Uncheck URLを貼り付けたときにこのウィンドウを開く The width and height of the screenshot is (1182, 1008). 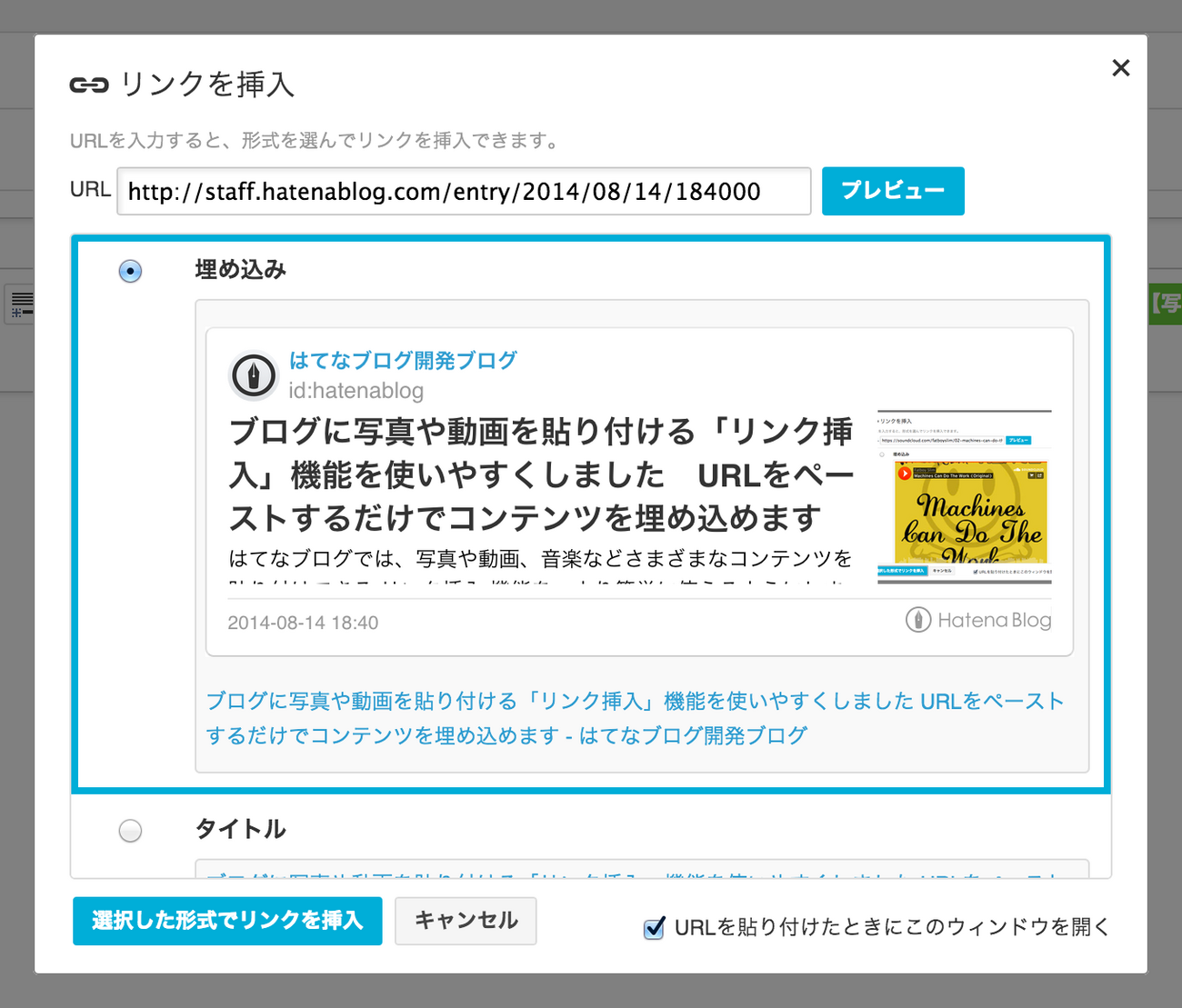click(654, 927)
